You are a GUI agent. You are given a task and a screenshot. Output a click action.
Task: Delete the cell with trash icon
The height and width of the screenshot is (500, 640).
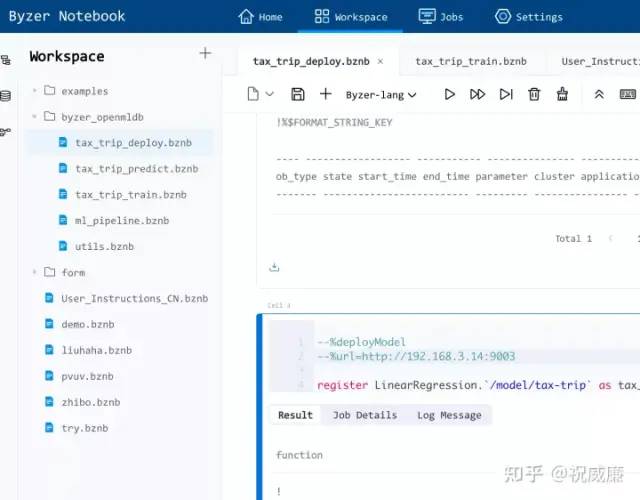(x=534, y=94)
